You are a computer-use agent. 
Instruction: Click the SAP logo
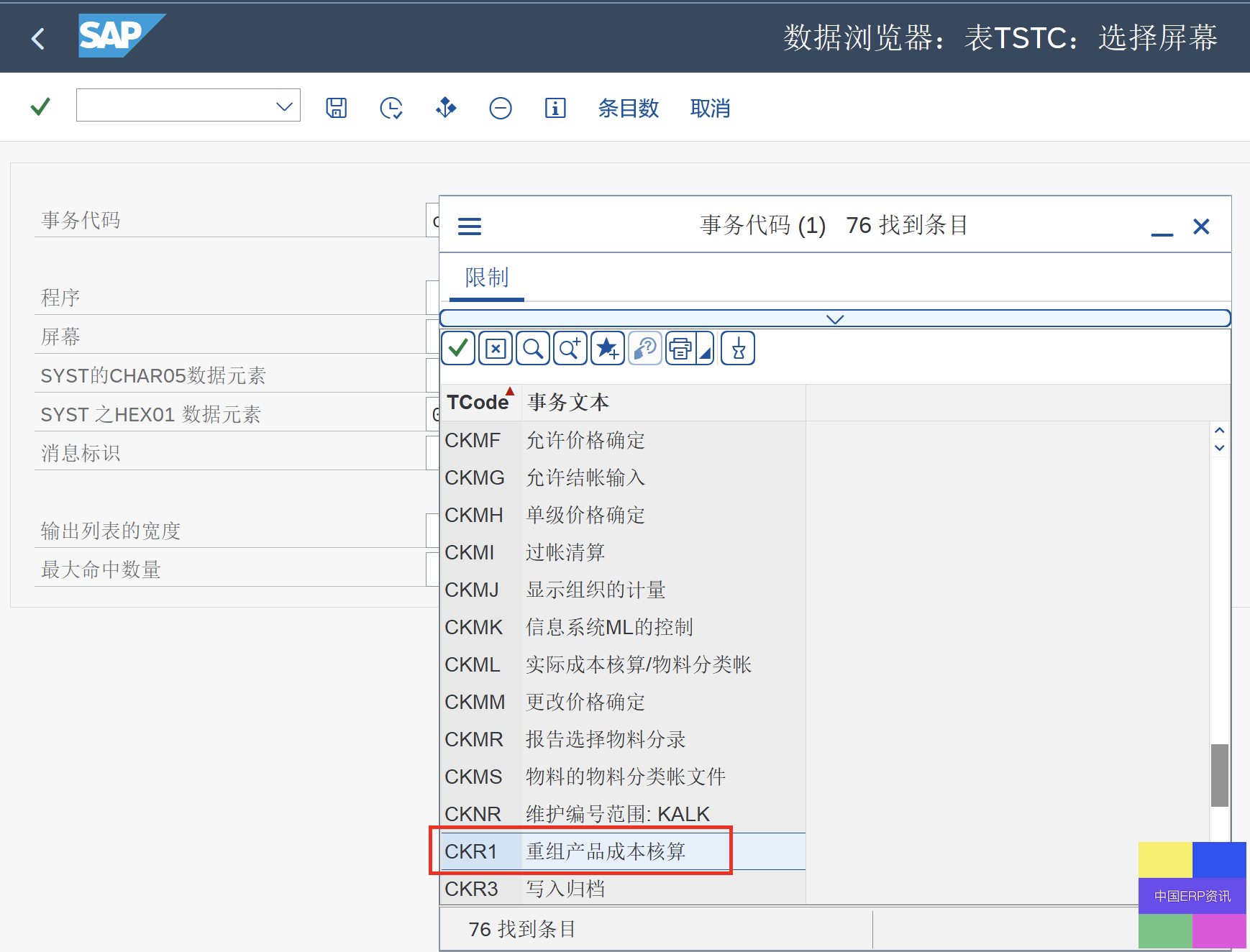[121, 35]
